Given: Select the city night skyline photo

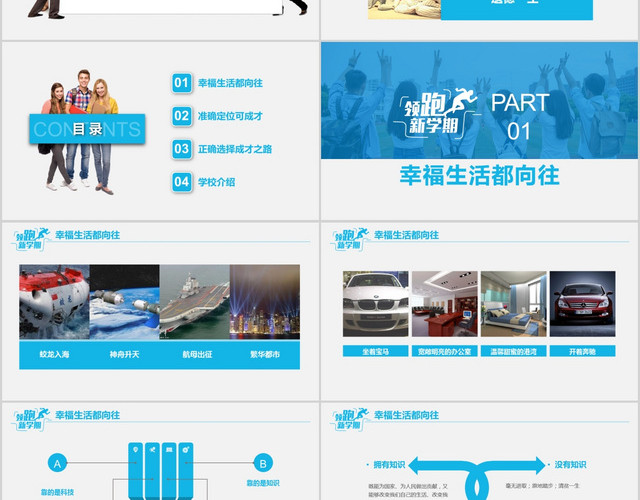Looking at the screenshot, I should [x=265, y=302].
